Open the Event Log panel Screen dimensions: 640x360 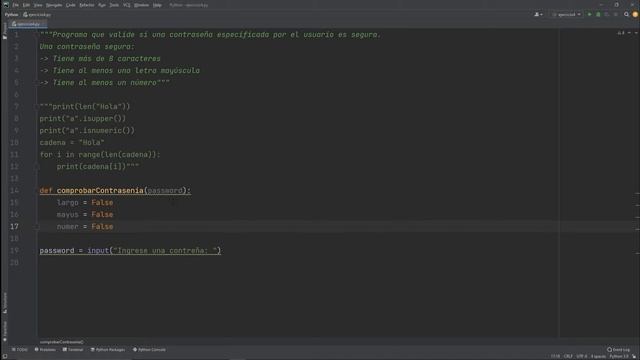pos(618,350)
